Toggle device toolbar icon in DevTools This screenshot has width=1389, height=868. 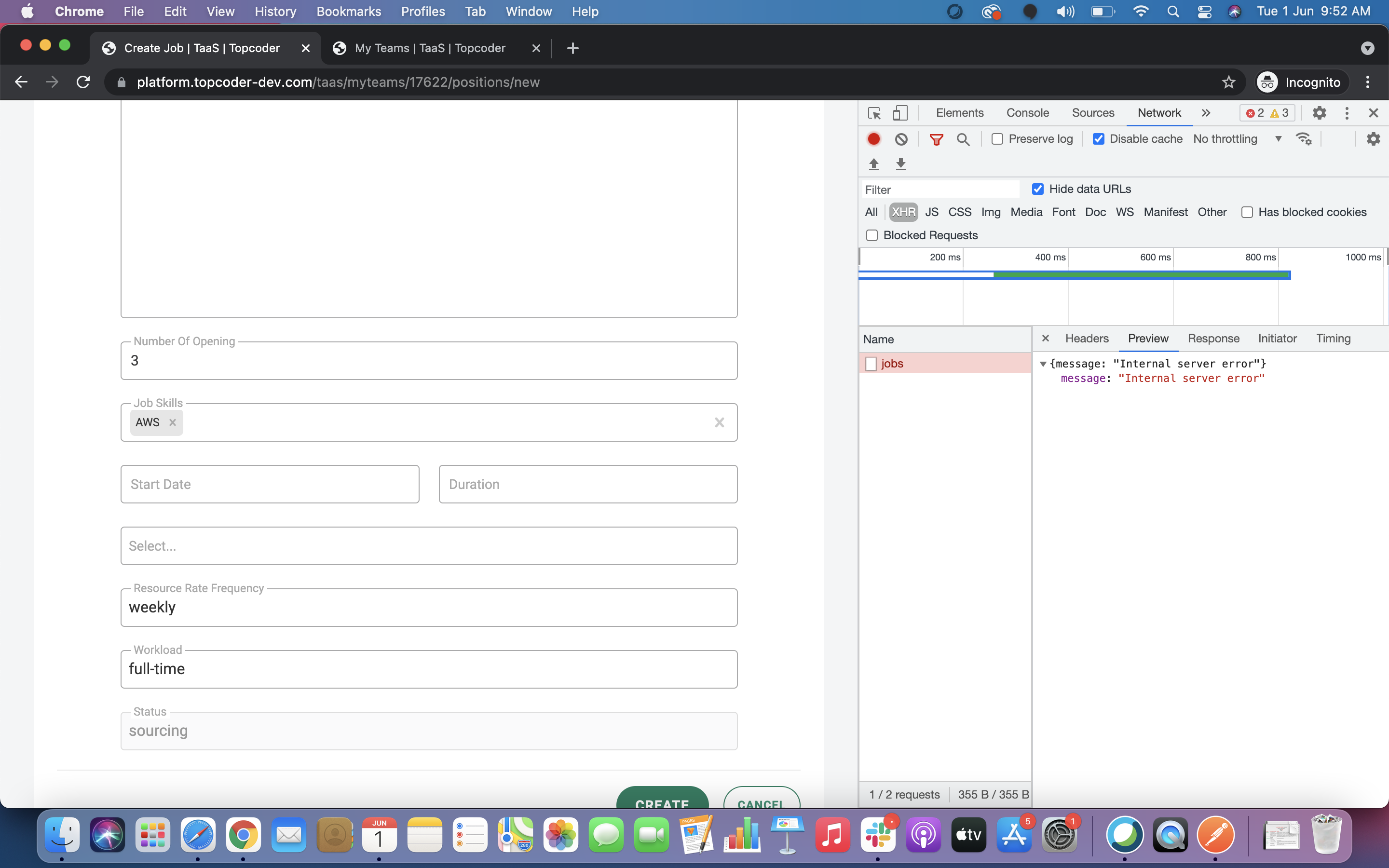click(900, 113)
